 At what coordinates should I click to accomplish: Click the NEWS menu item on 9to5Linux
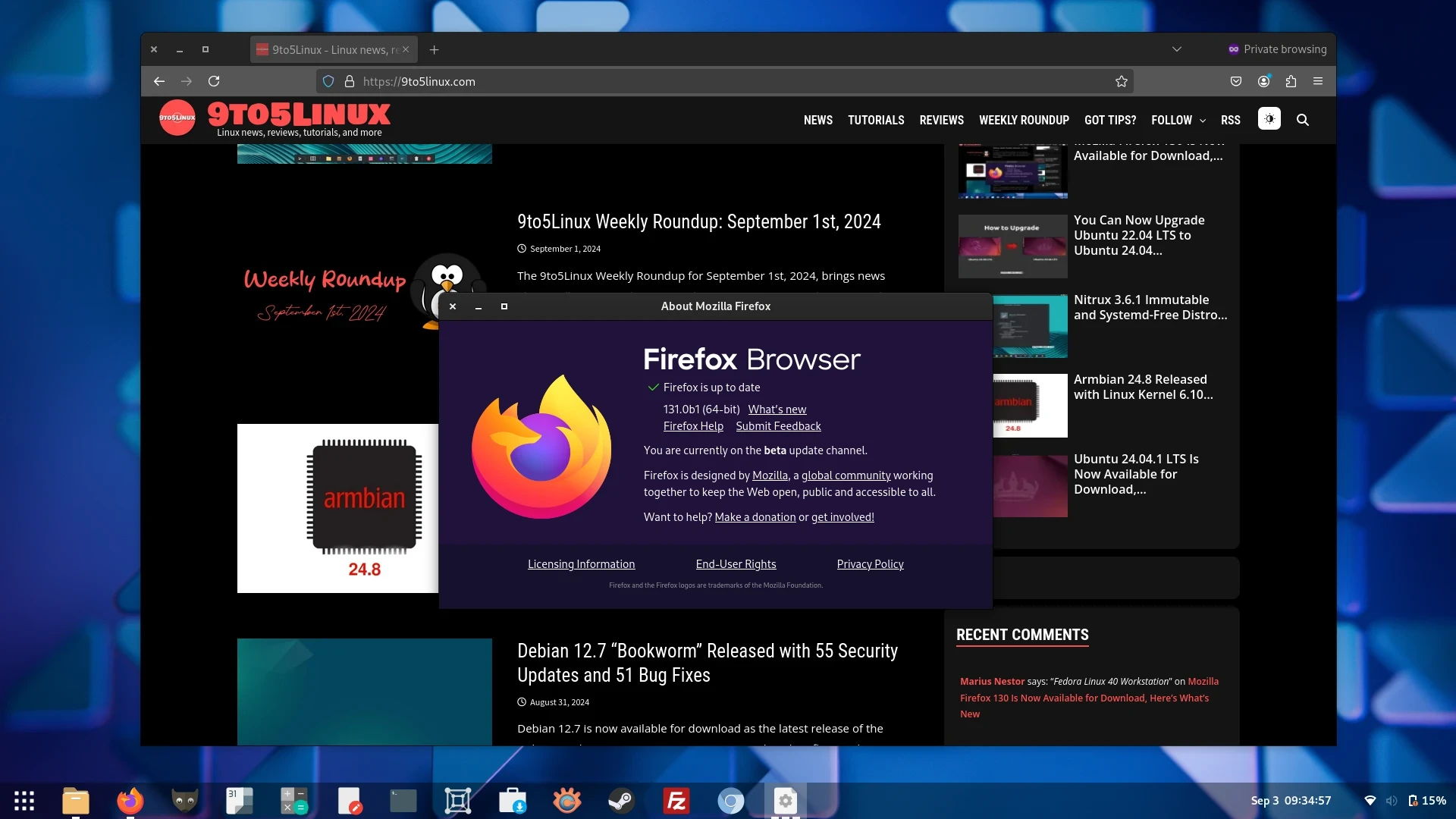pyautogui.click(x=818, y=119)
